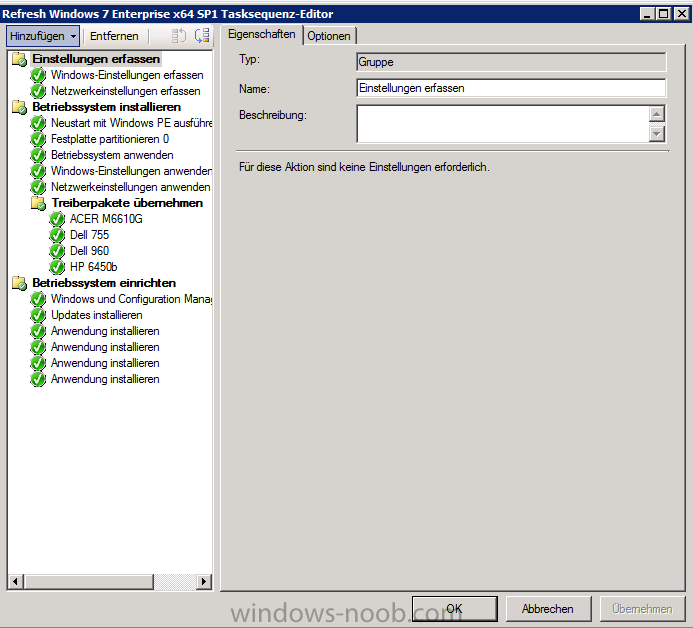Screen dimensions: 693x628
Task: Click check icon for ACER M6610G
Action: [57, 219]
